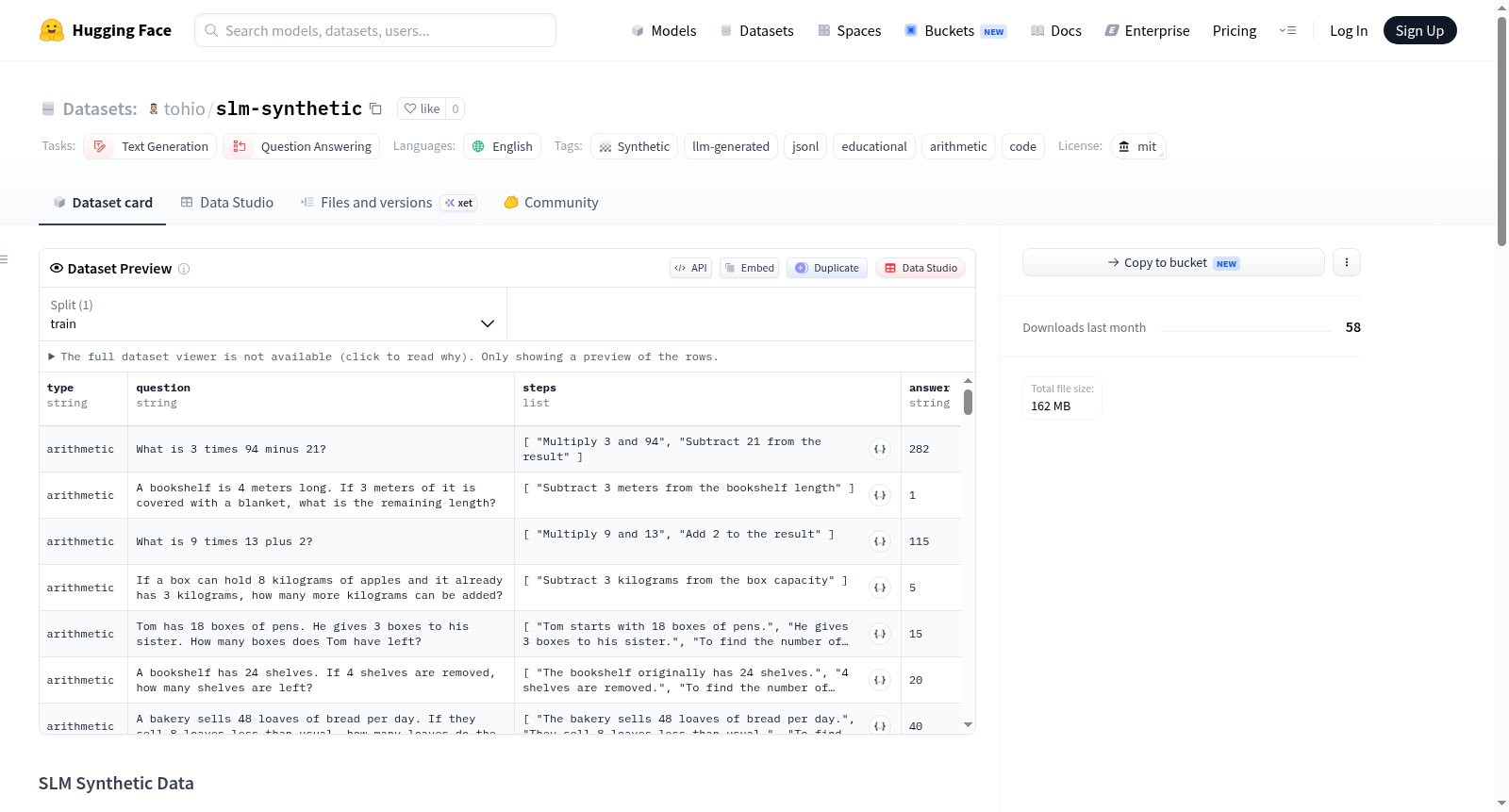Open Data Studio from preview header
Viewport: 1509px width, 812px height.
point(920,268)
